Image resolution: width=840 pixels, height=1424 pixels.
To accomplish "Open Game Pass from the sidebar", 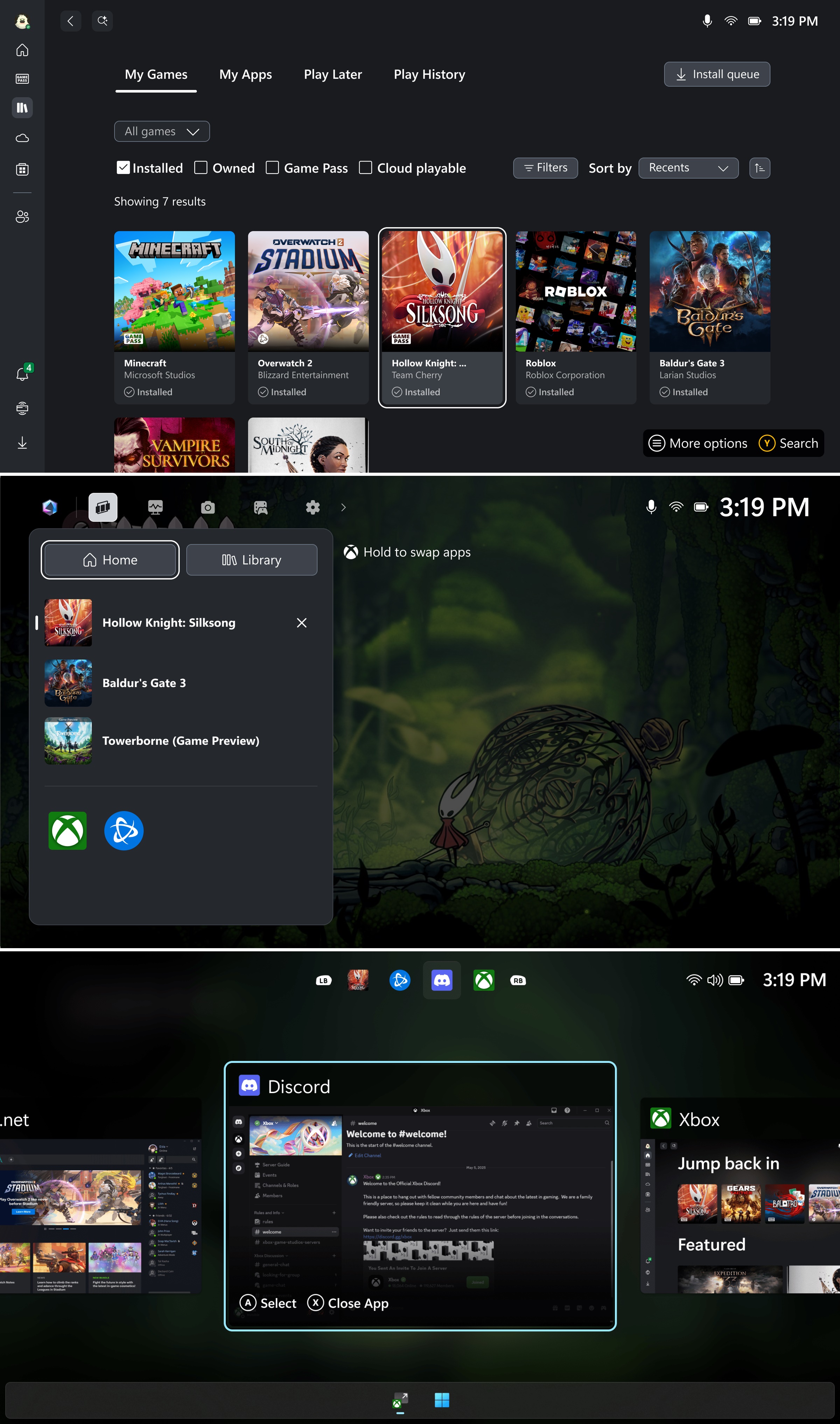I will click(22, 79).
